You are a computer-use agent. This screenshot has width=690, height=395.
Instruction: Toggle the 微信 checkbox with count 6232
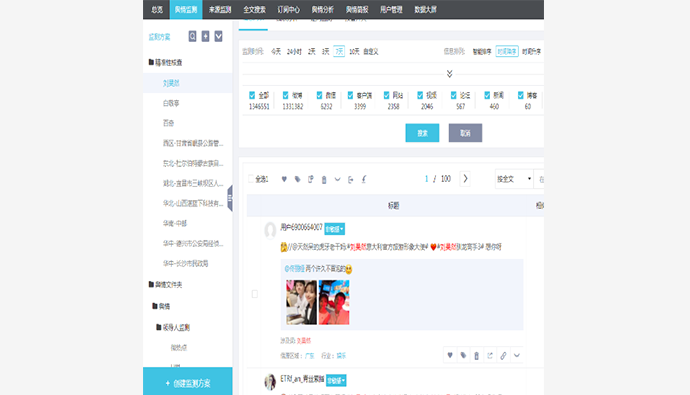[319, 95]
